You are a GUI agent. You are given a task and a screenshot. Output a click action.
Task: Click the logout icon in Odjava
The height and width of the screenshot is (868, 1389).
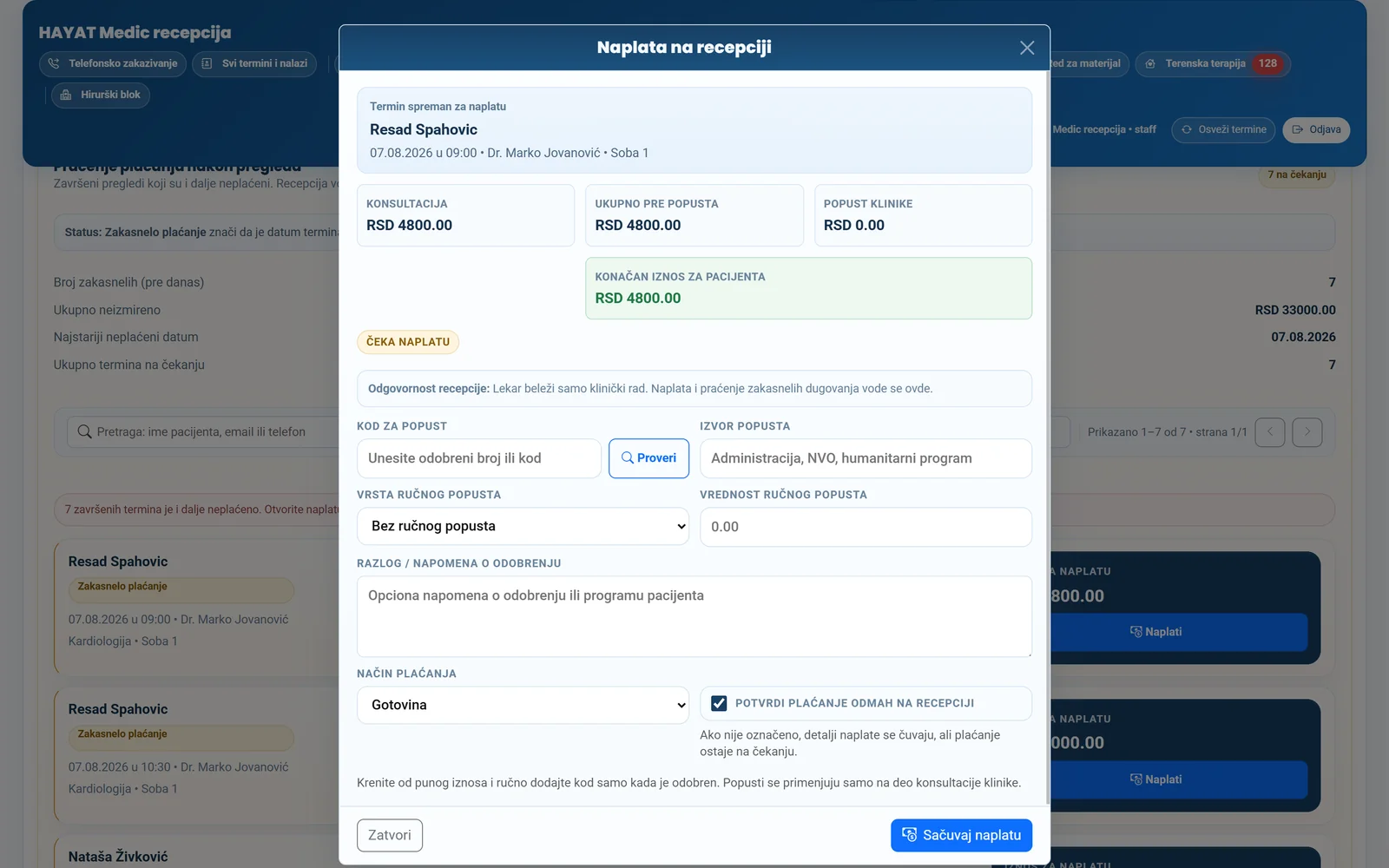[1298, 129]
